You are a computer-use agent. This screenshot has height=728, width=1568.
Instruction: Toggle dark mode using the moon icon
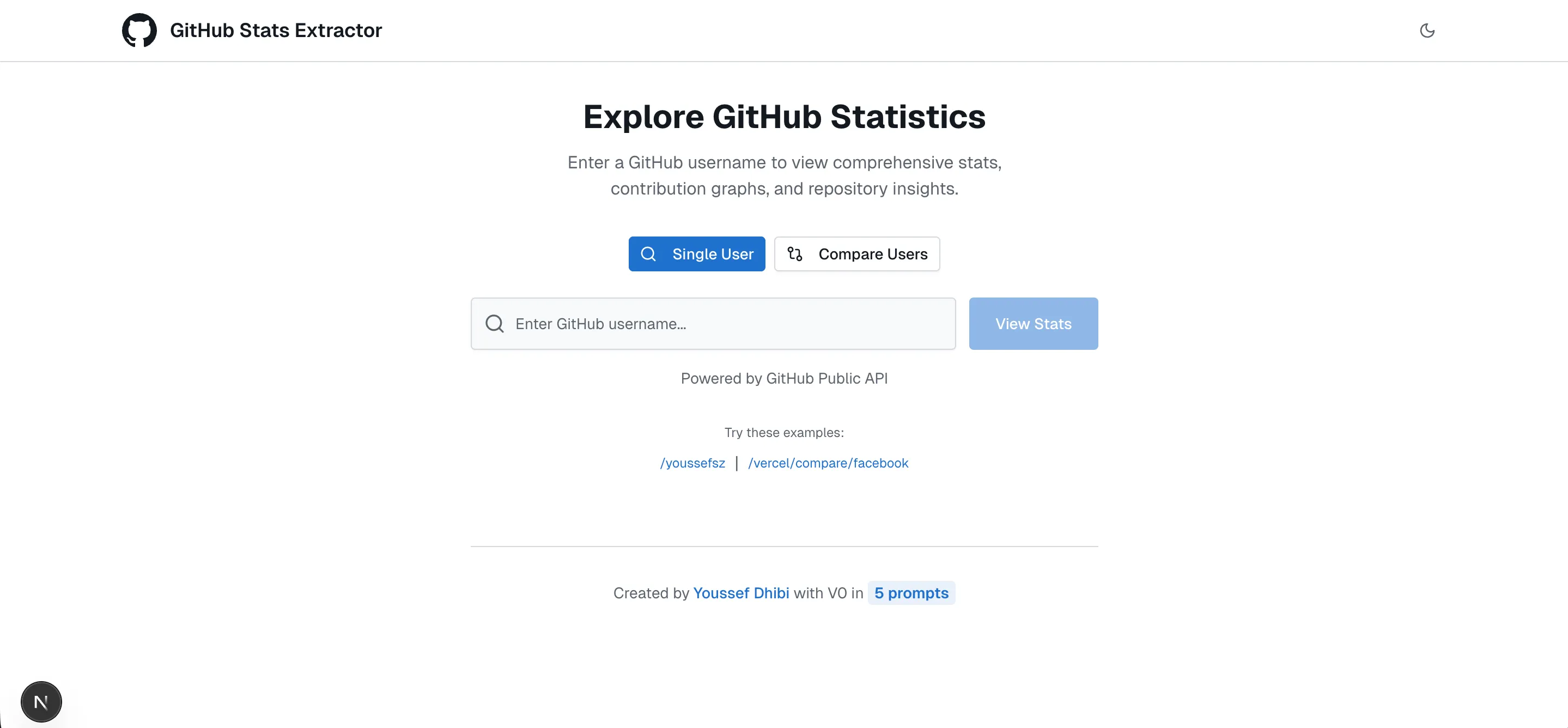point(1428,31)
